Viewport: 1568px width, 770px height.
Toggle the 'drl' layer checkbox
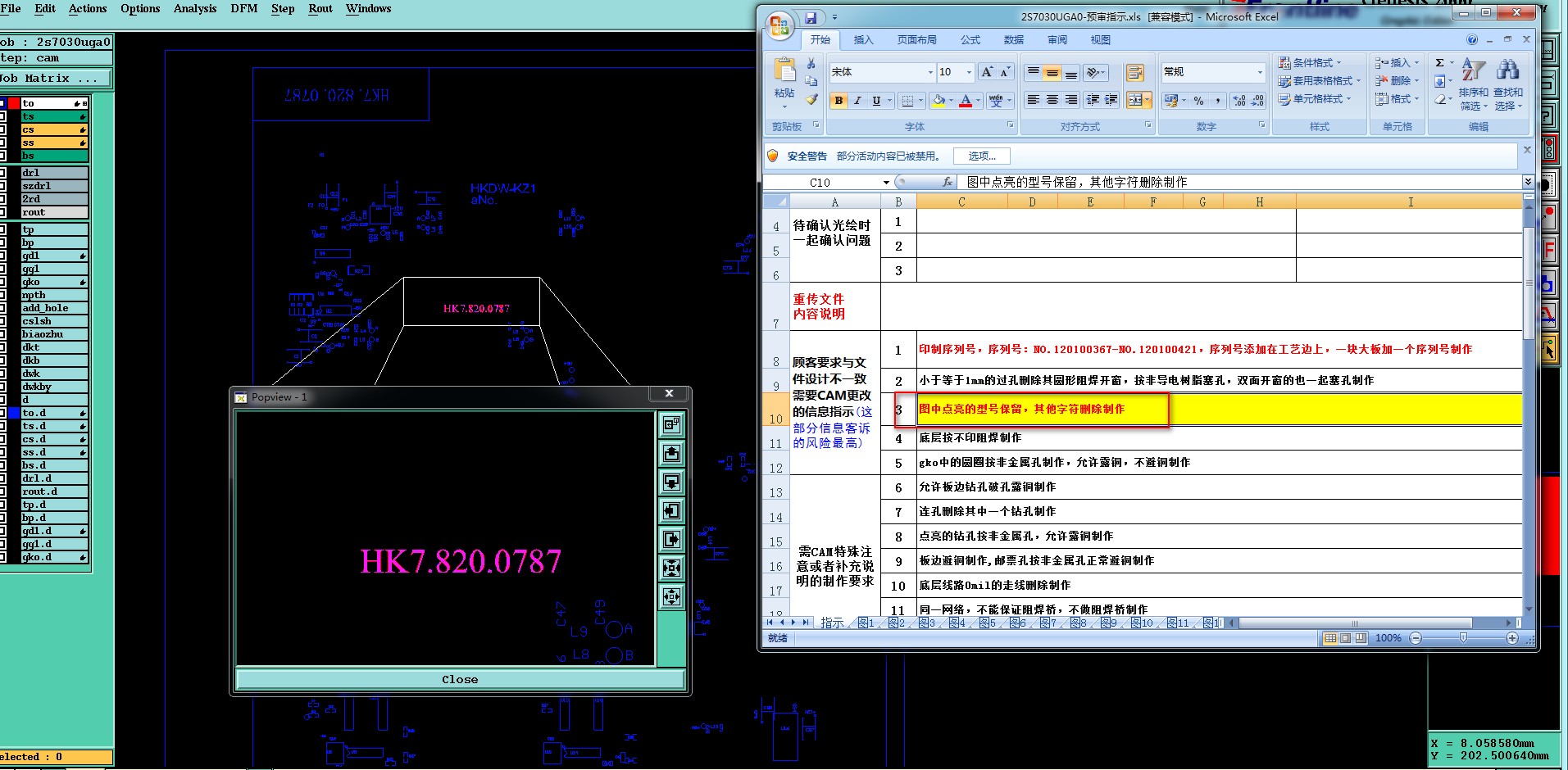click(3, 173)
